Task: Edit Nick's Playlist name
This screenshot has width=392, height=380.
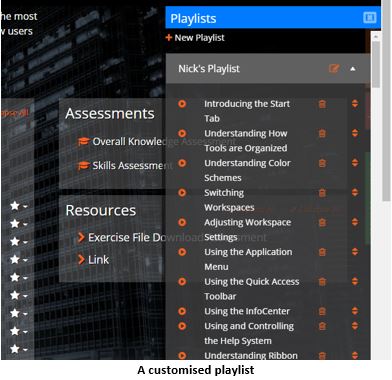Action: 334,69
